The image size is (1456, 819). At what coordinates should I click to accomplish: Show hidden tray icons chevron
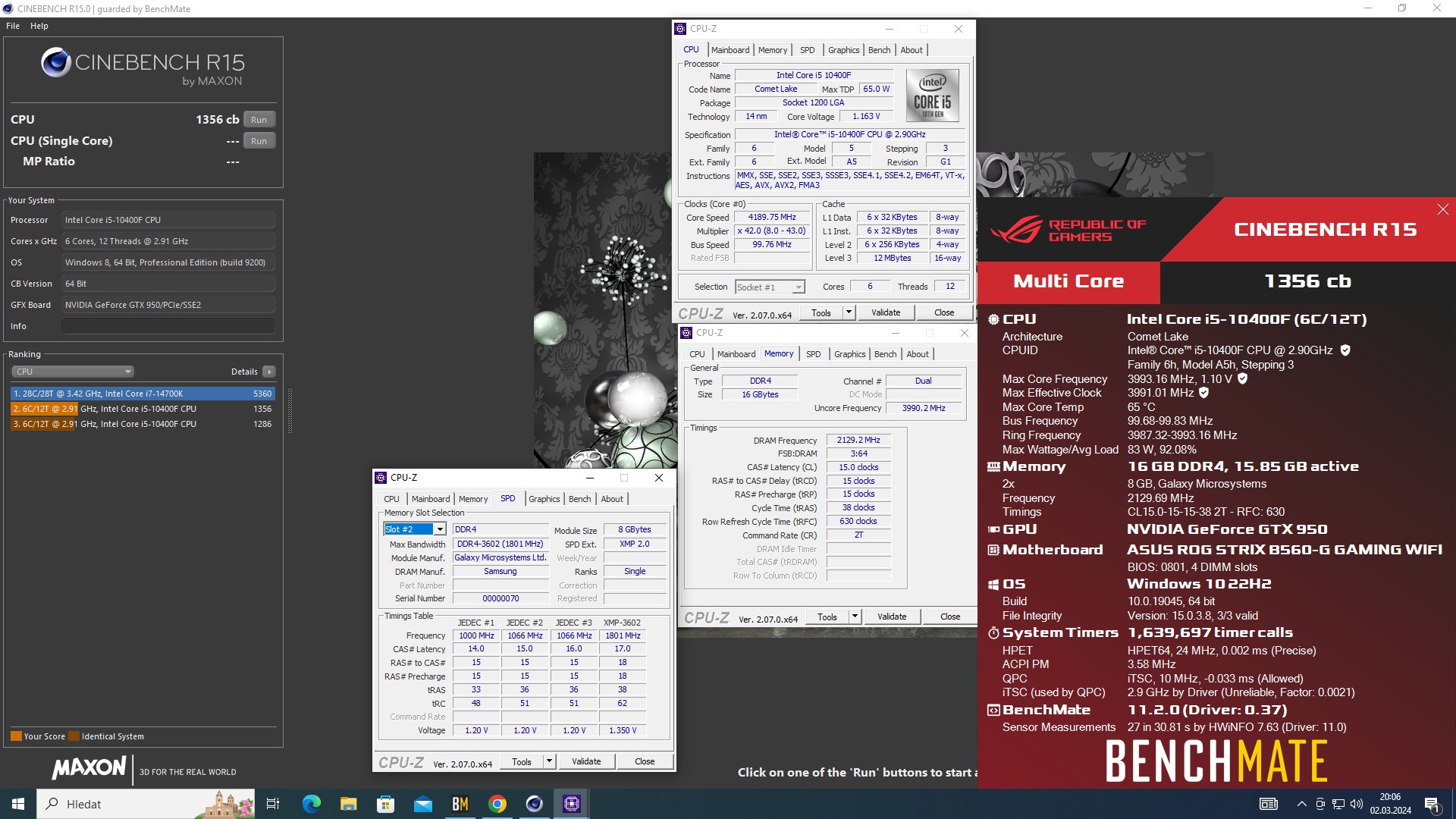(x=1302, y=804)
